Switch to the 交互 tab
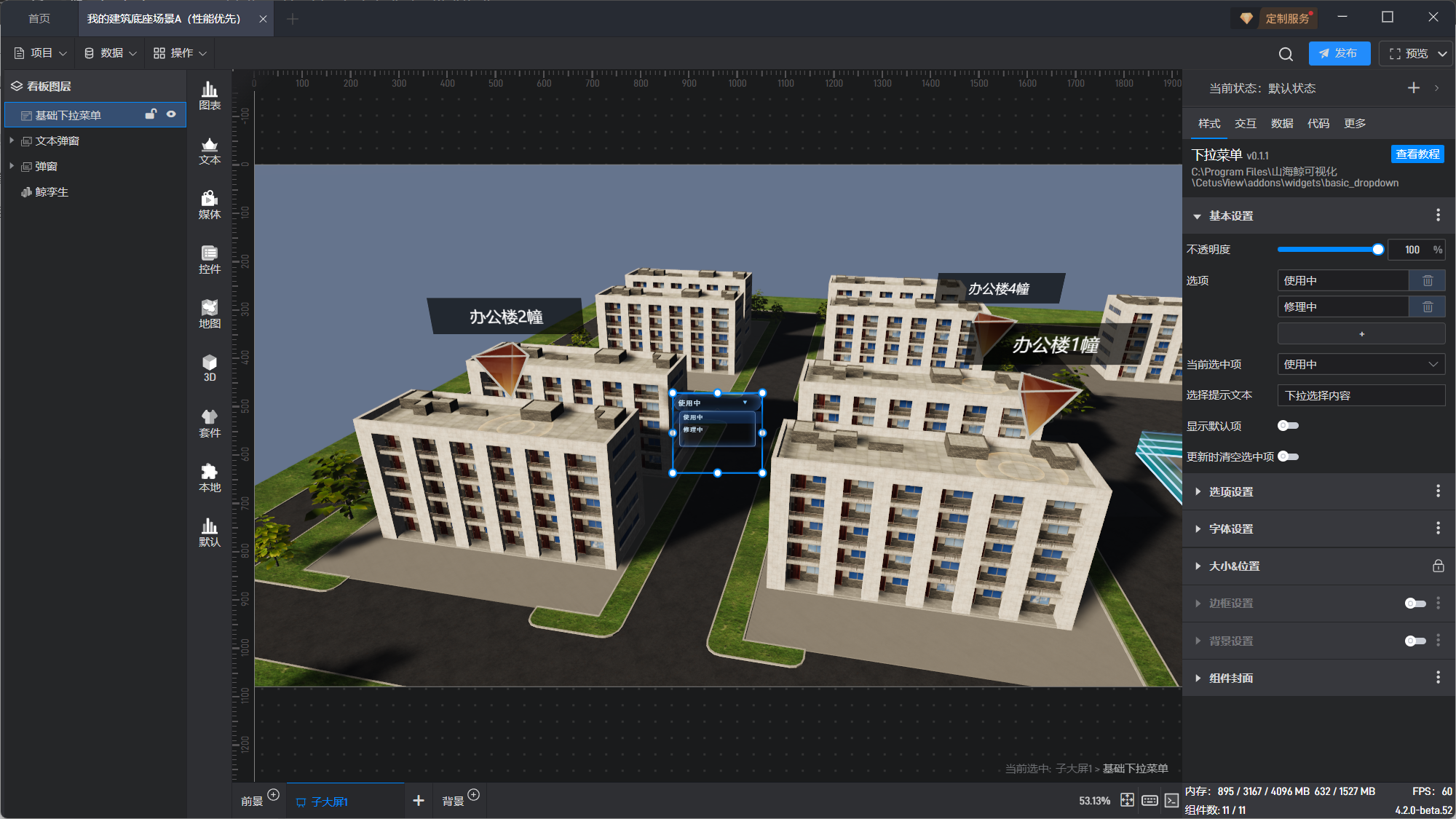 1245,124
